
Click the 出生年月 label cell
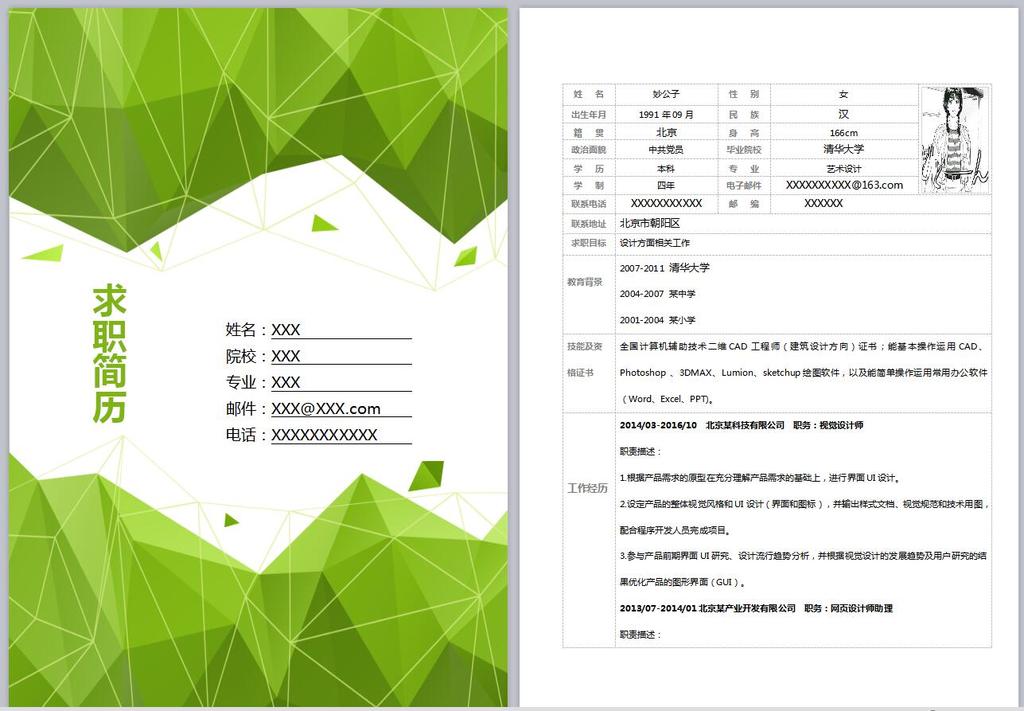(588, 114)
